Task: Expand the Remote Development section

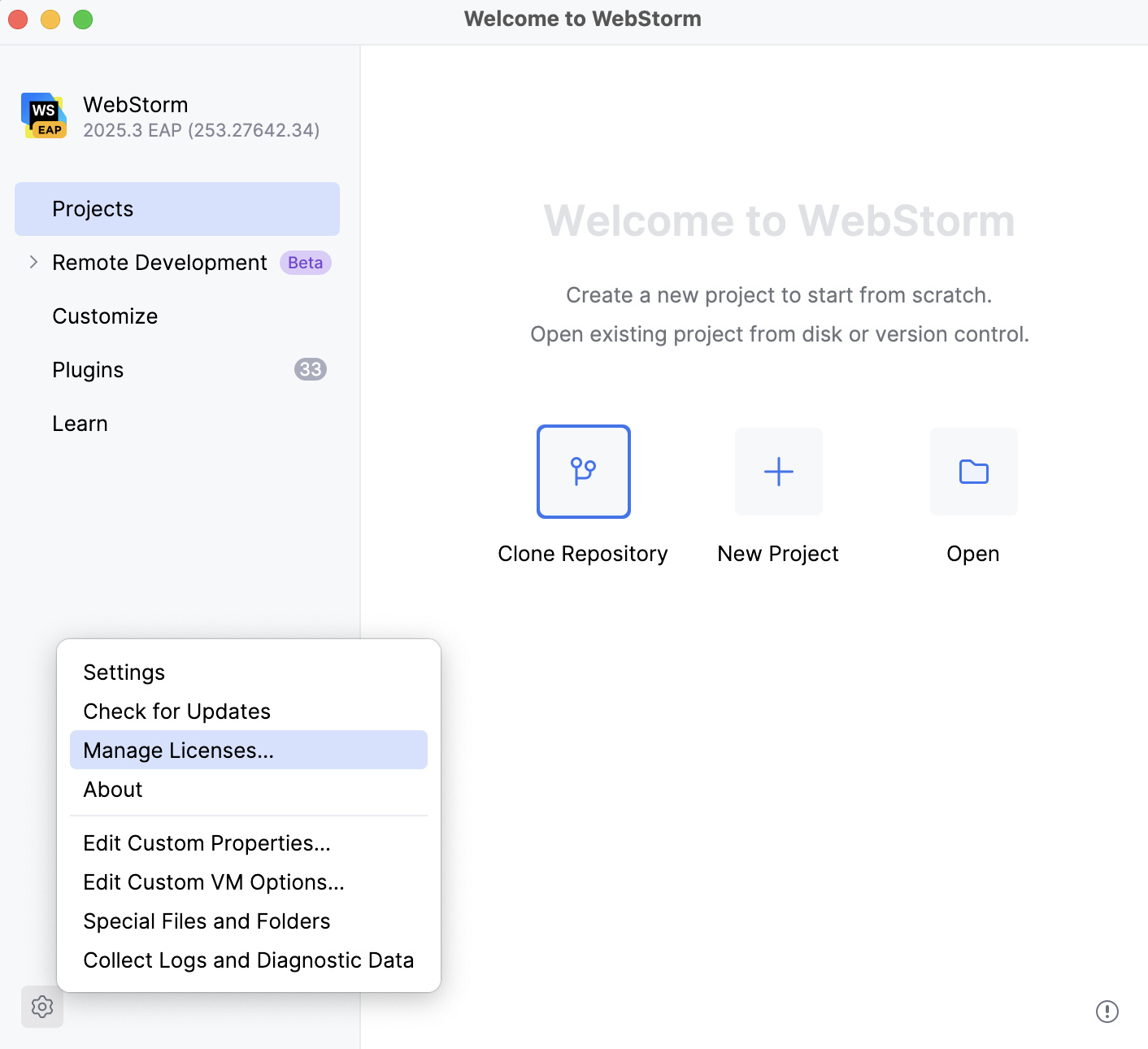Action: (159, 262)
